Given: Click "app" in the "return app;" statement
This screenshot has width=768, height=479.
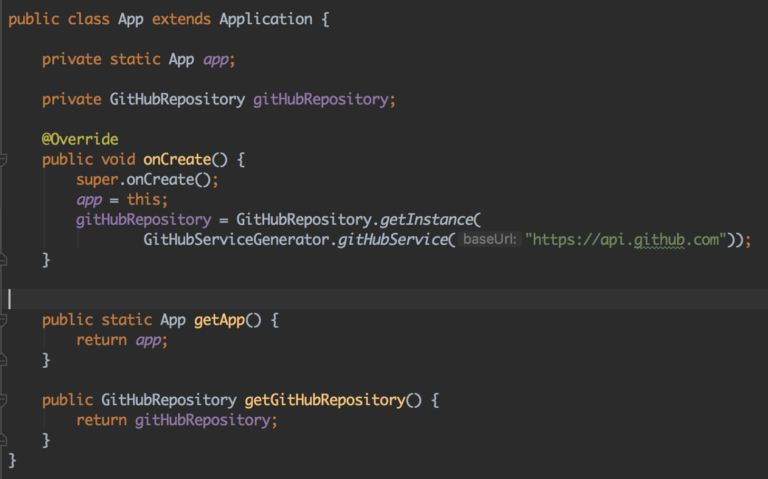Looking at the screenshot, I should [148, 341].
